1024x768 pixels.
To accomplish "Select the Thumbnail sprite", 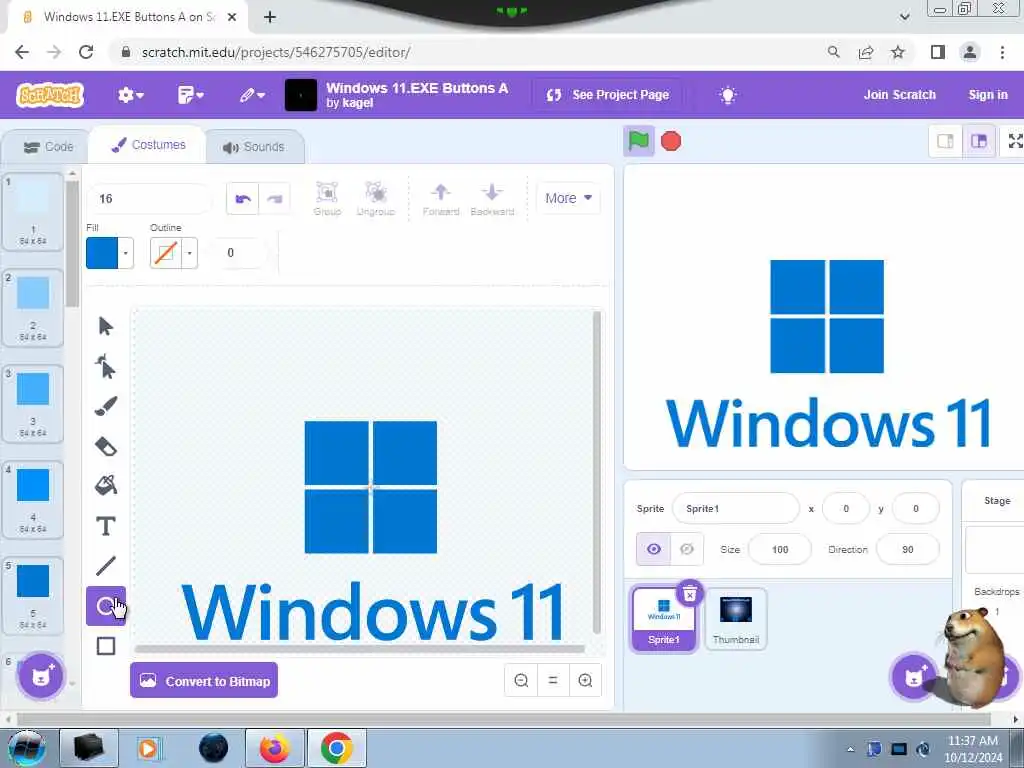I will 736,618.
